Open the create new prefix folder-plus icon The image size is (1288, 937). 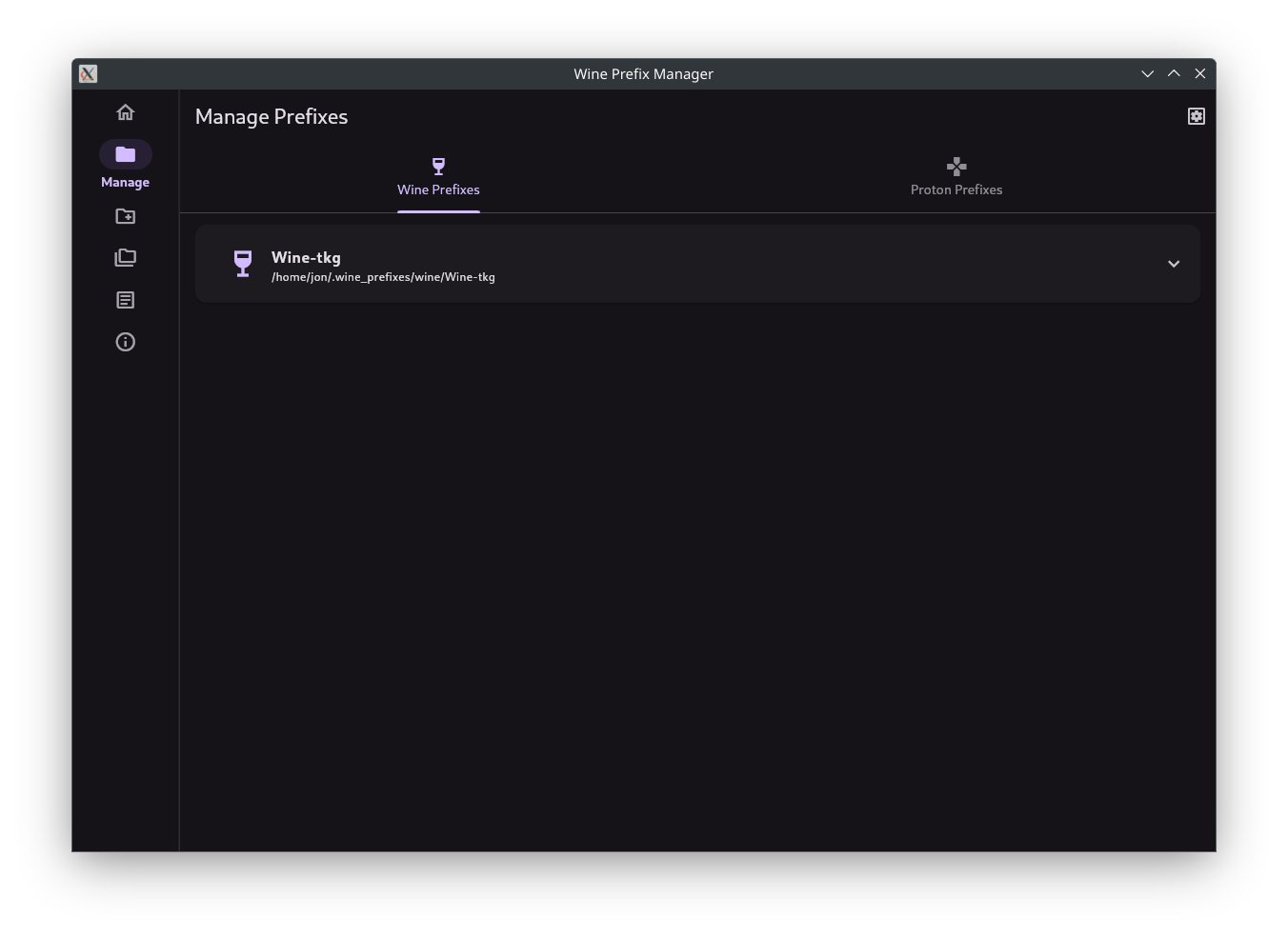(125, 216)
